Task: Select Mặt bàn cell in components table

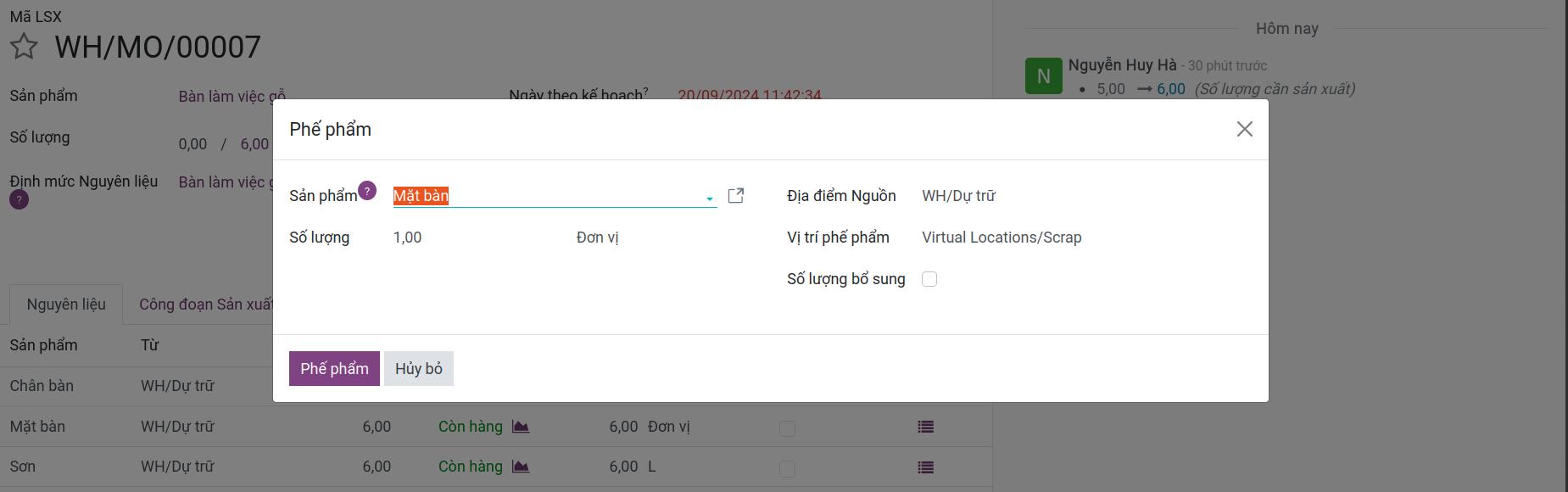Action: click(37, 427)
